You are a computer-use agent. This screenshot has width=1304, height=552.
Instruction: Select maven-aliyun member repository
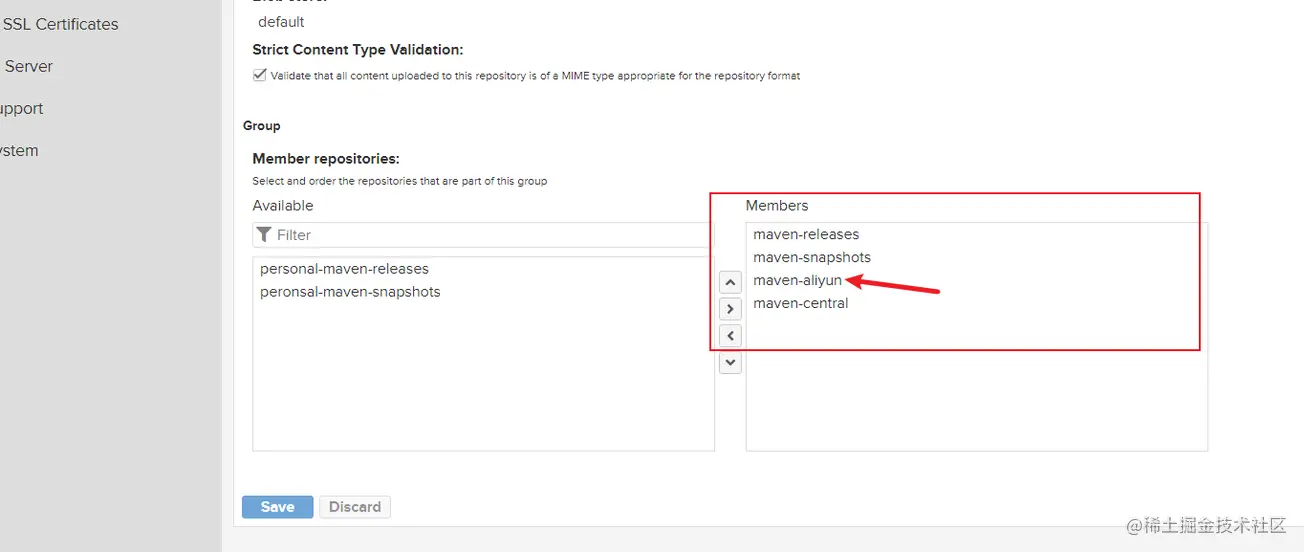798,280
